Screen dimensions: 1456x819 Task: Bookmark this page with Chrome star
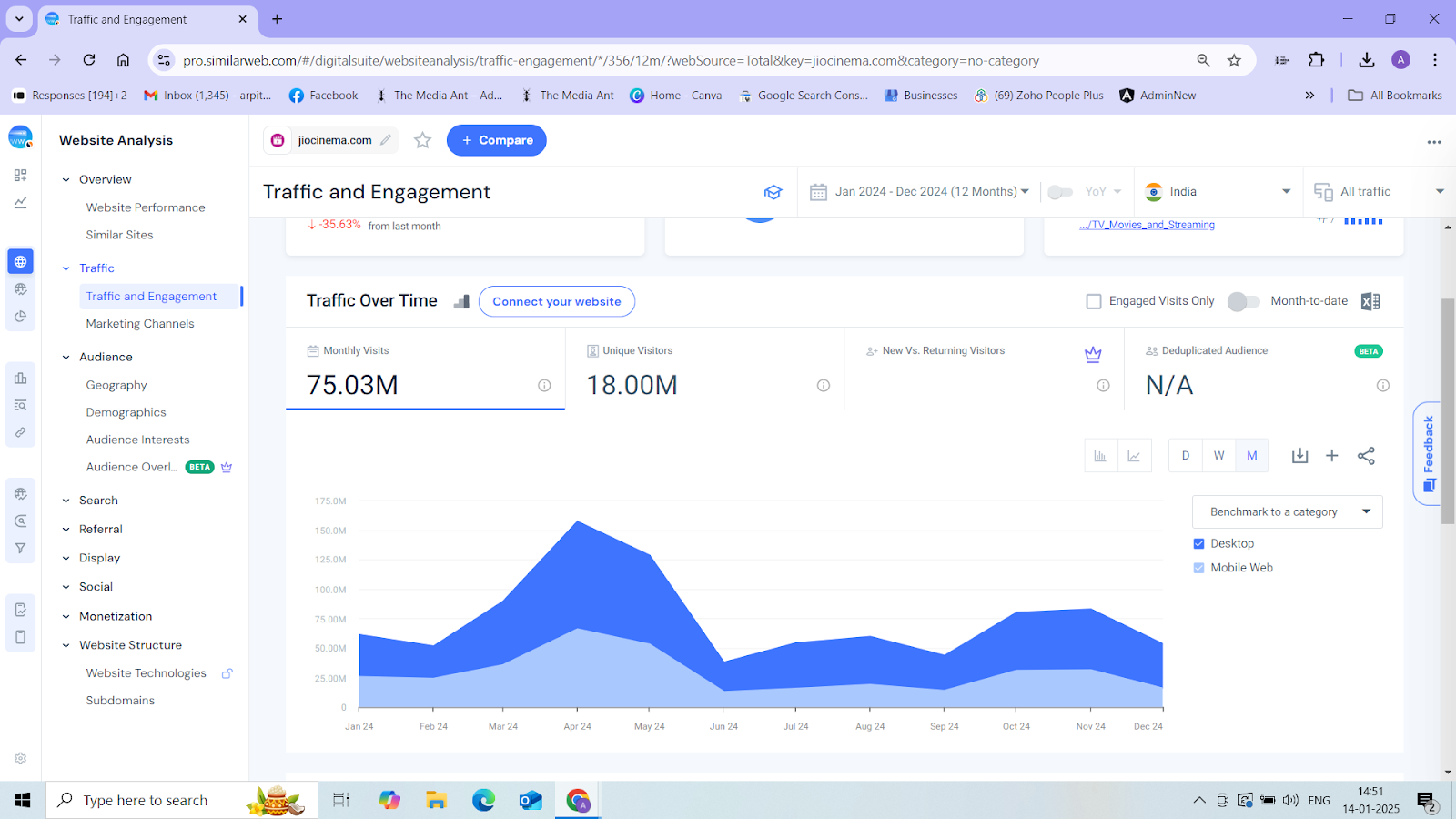pyautogui.click(x=1234, y=60)
